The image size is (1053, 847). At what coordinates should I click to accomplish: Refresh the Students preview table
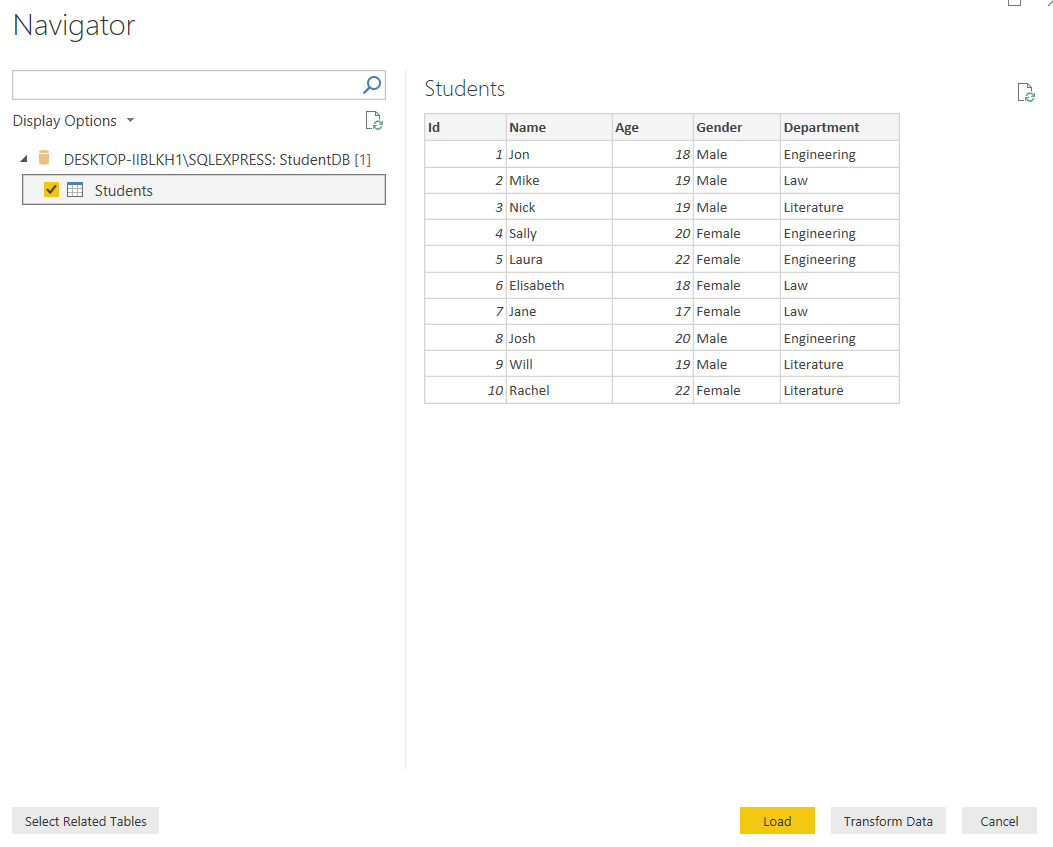(x=1025, y=93)
